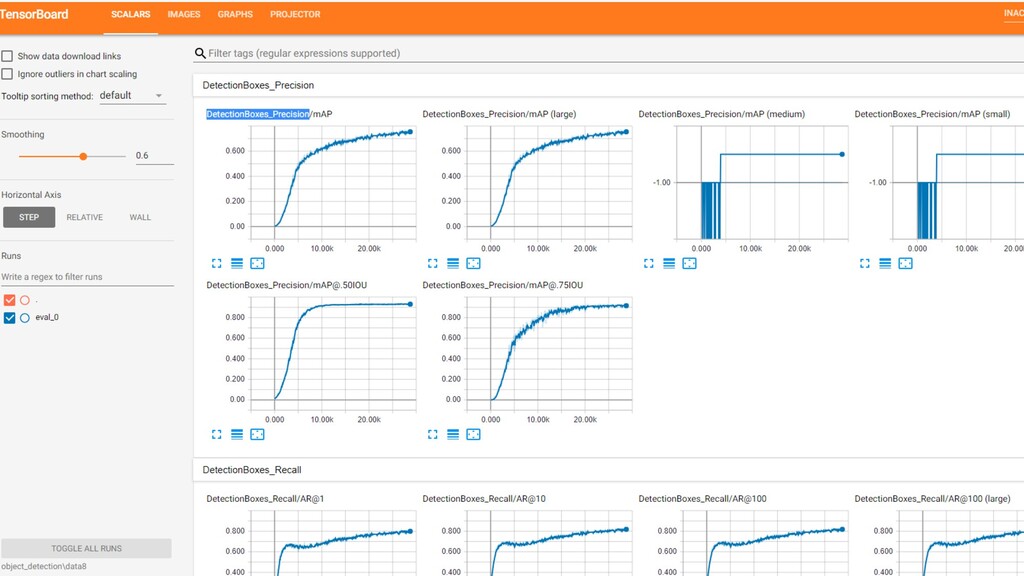
Task: Click the DetectionBoxes_Precision/mAP plot area
Action: pos(332,183)
